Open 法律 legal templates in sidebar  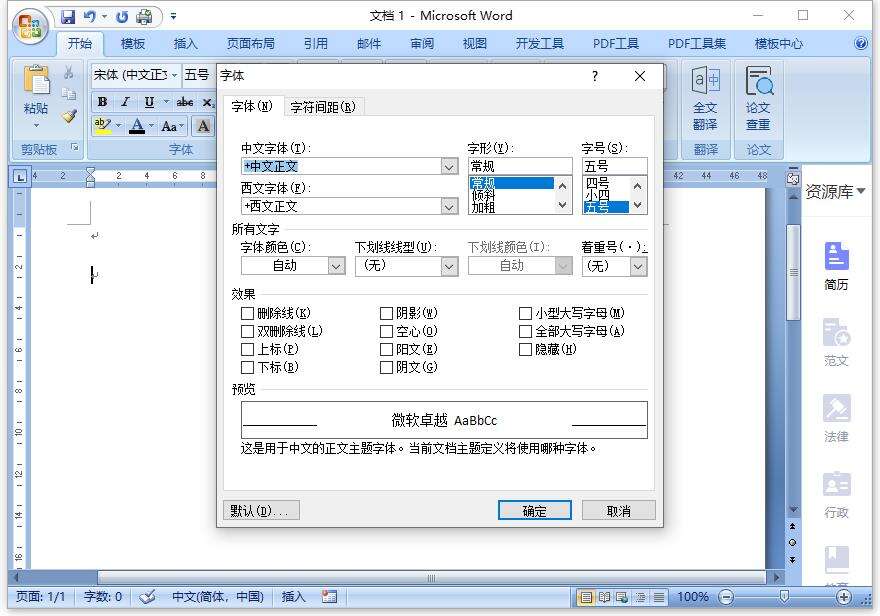(836, 419)
